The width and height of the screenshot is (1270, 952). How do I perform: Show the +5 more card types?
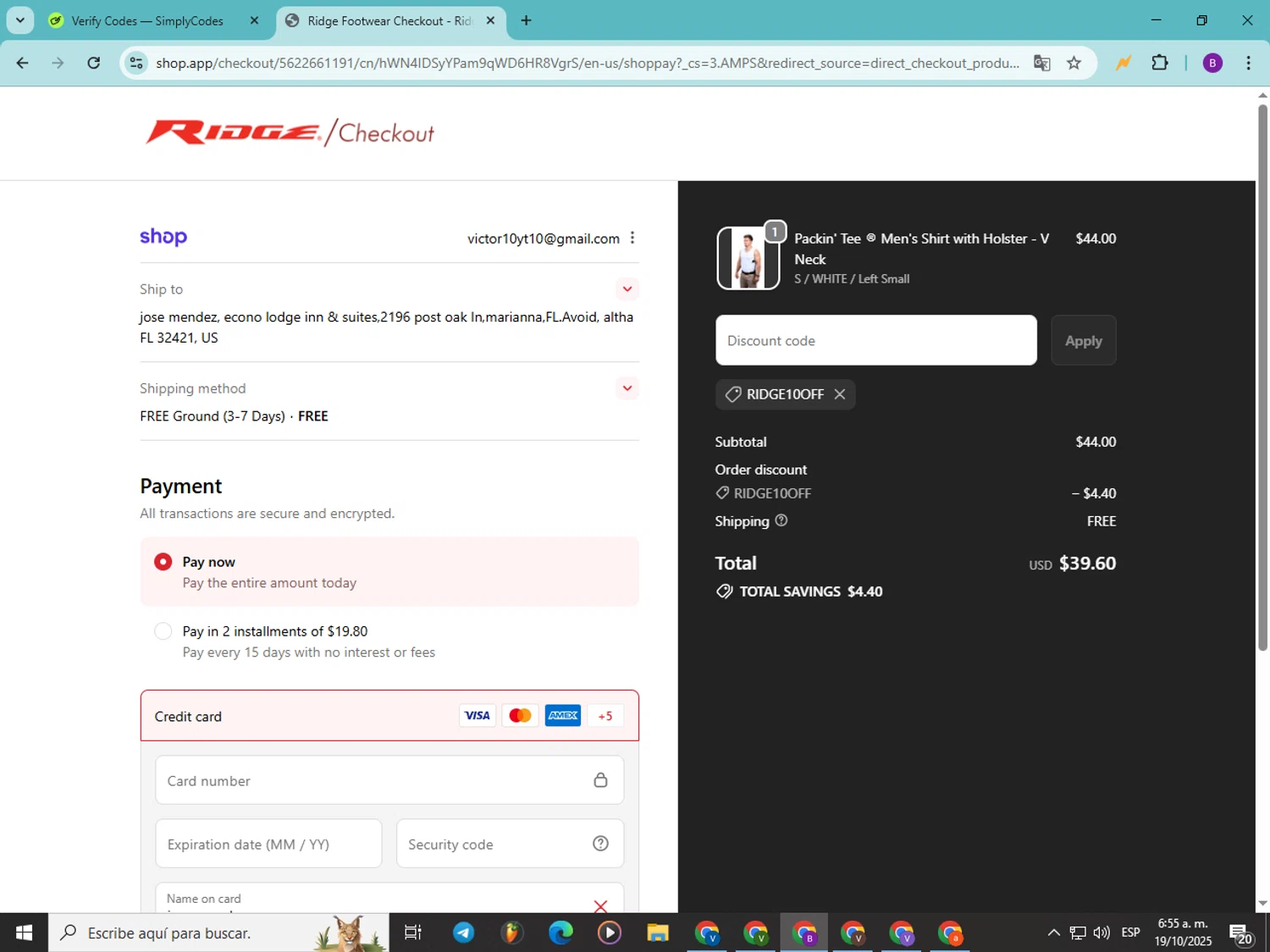coord(605,716)
